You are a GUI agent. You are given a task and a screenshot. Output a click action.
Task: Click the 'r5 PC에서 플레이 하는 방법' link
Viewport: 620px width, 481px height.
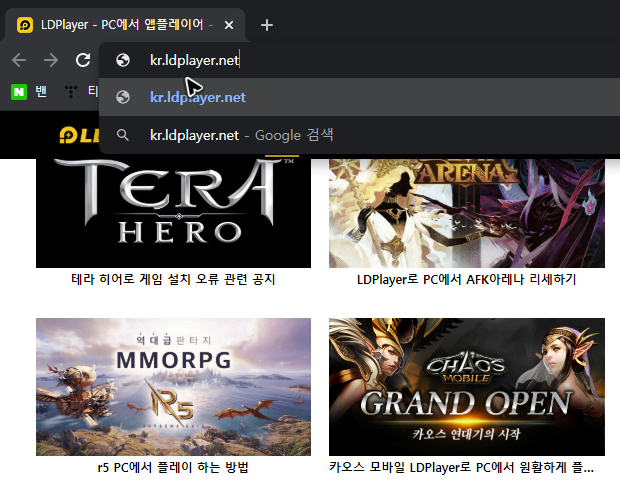[173, 468]
